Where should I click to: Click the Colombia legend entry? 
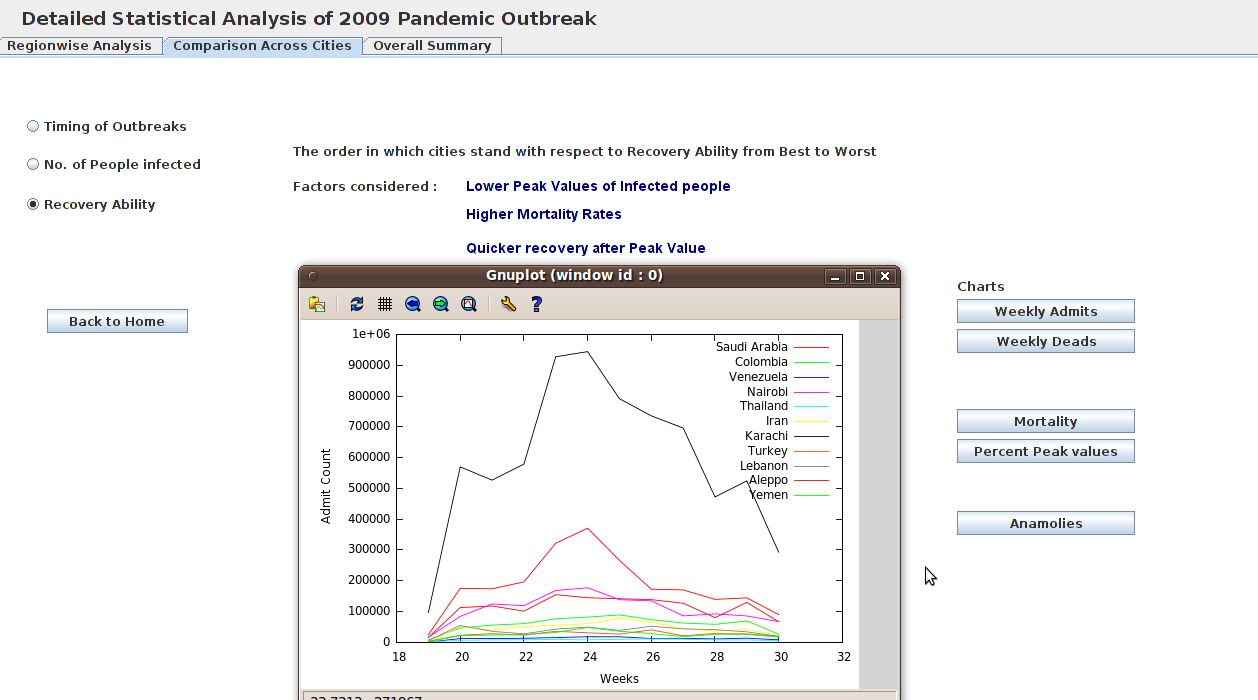point(761,362)
